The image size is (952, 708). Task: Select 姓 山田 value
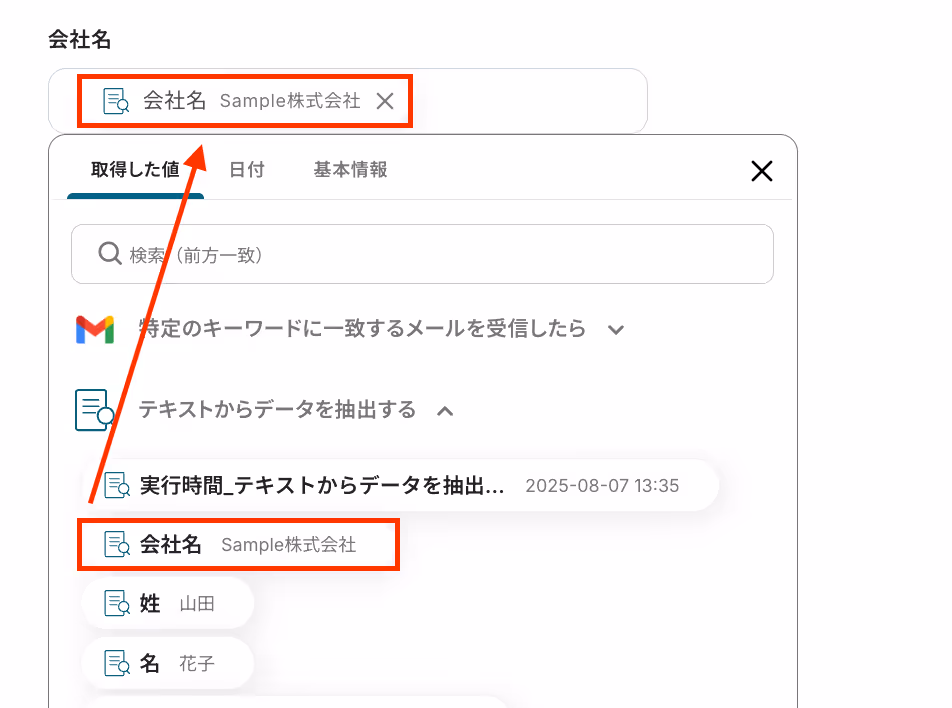(168, 604)
